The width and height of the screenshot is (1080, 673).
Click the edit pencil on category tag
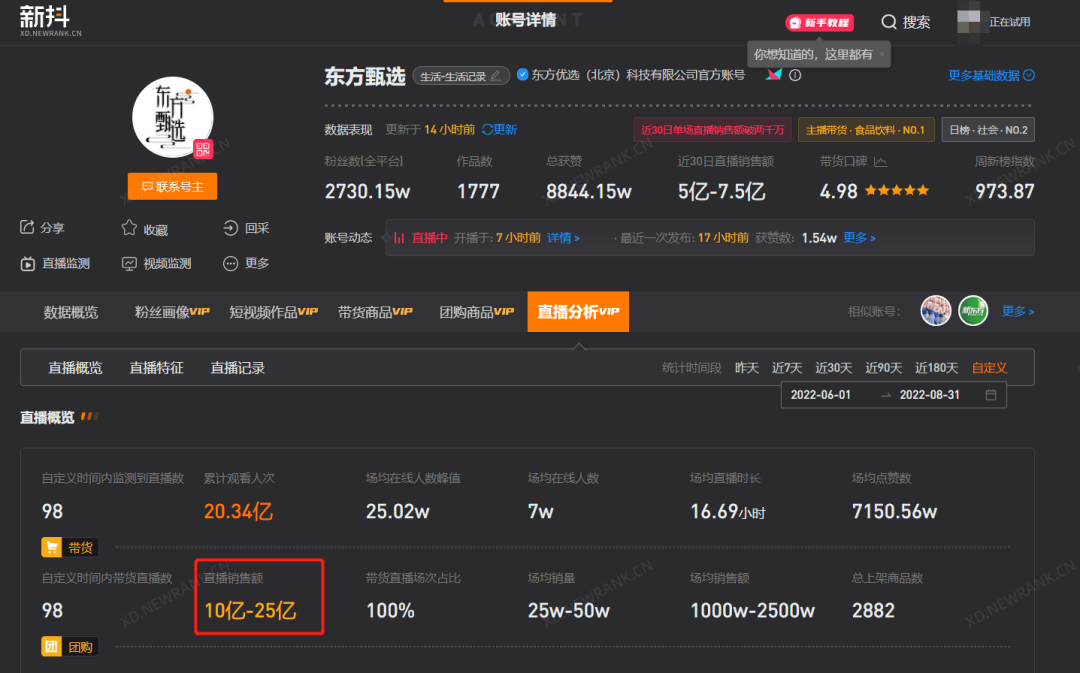[495, 76]
